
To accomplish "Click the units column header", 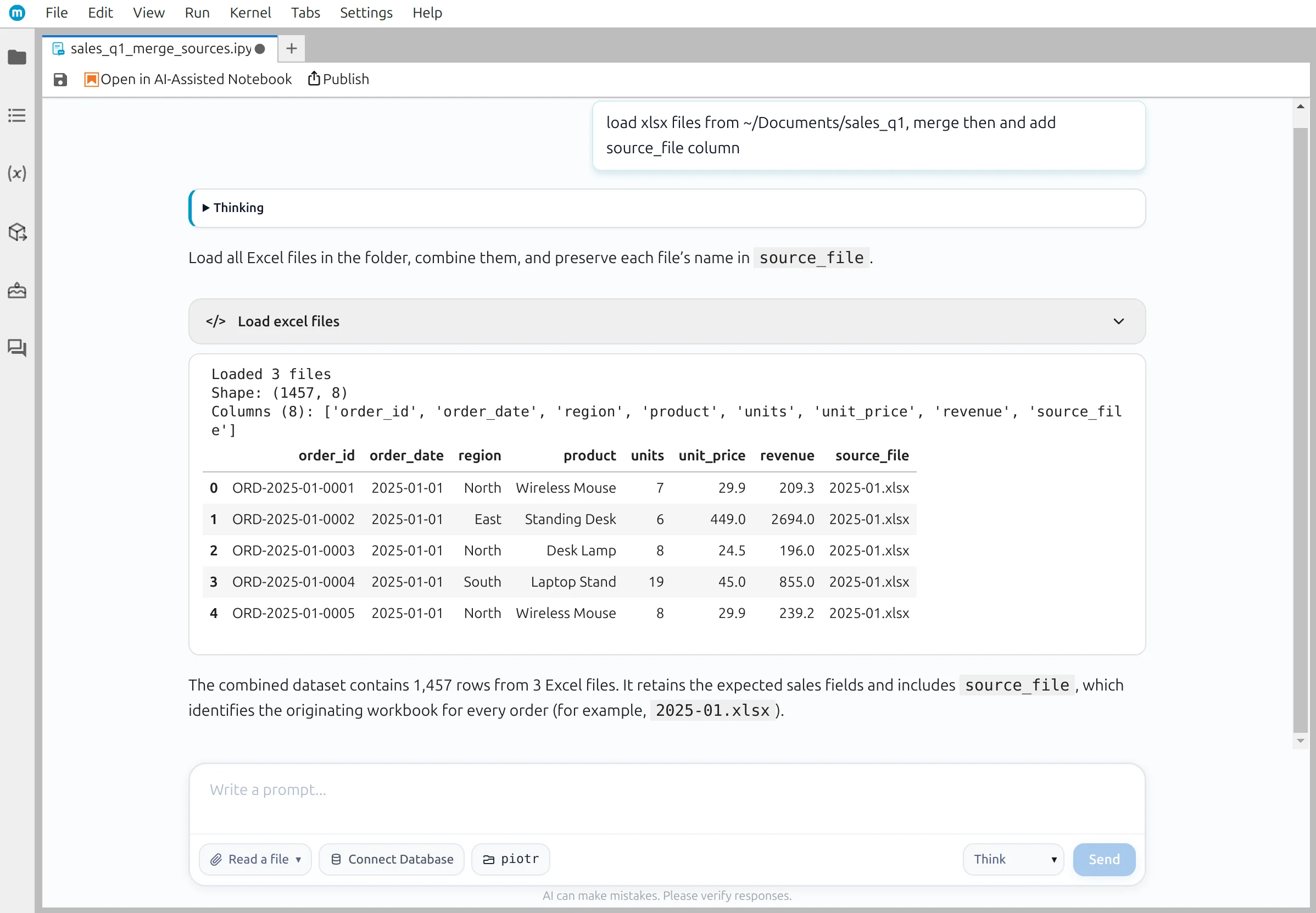I will point(648,456).
